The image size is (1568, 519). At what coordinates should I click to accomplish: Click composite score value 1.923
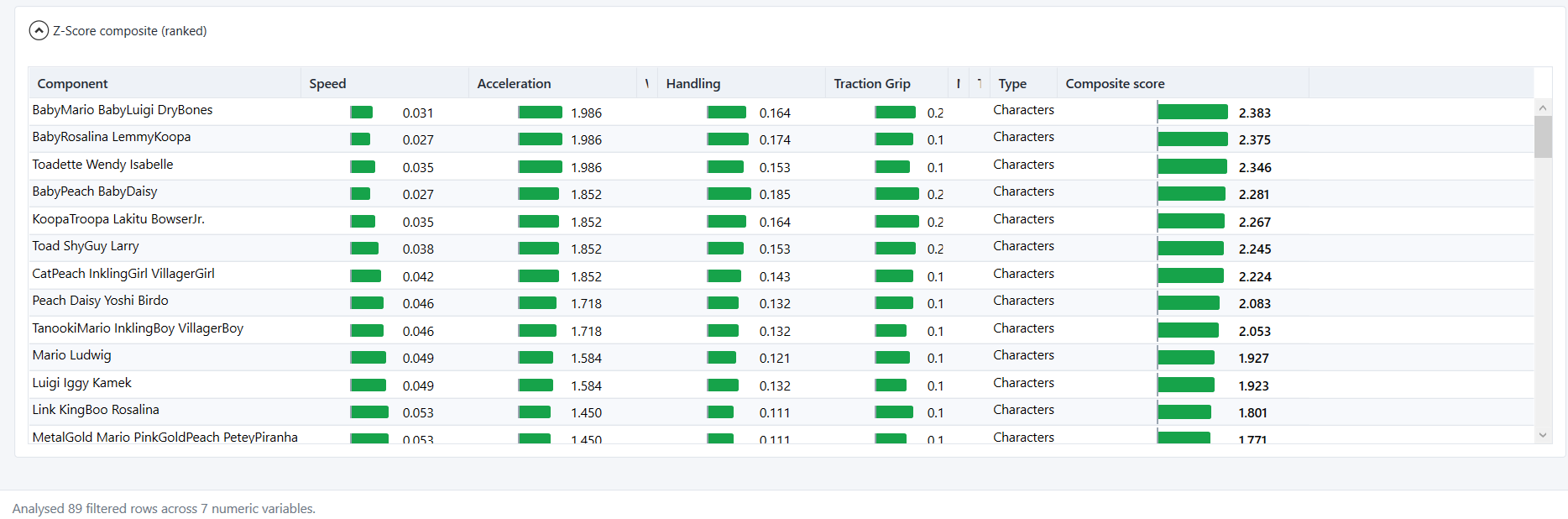[1253, 385]
